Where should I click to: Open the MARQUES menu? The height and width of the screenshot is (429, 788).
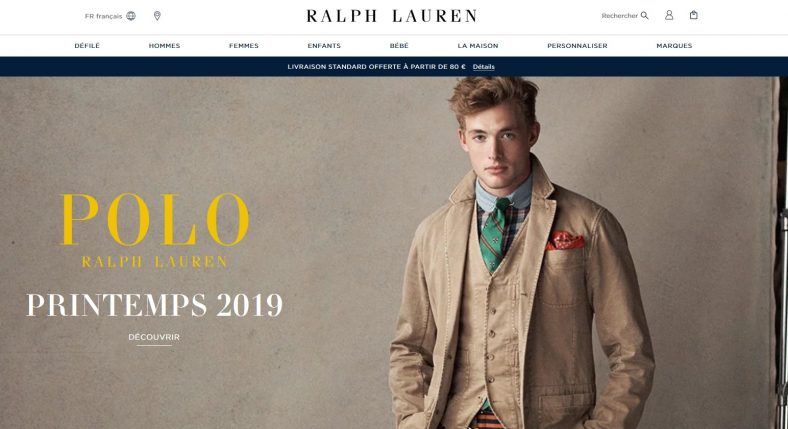coord(674,46)
